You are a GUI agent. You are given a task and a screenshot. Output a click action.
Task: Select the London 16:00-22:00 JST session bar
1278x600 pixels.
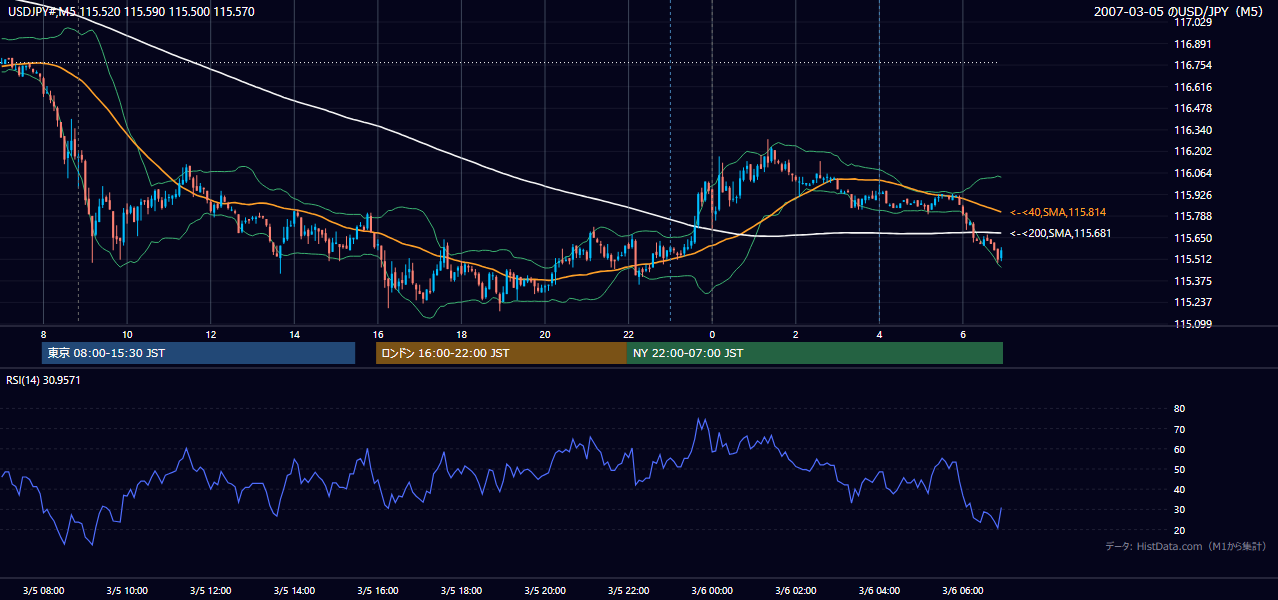[x=501, y=353]
